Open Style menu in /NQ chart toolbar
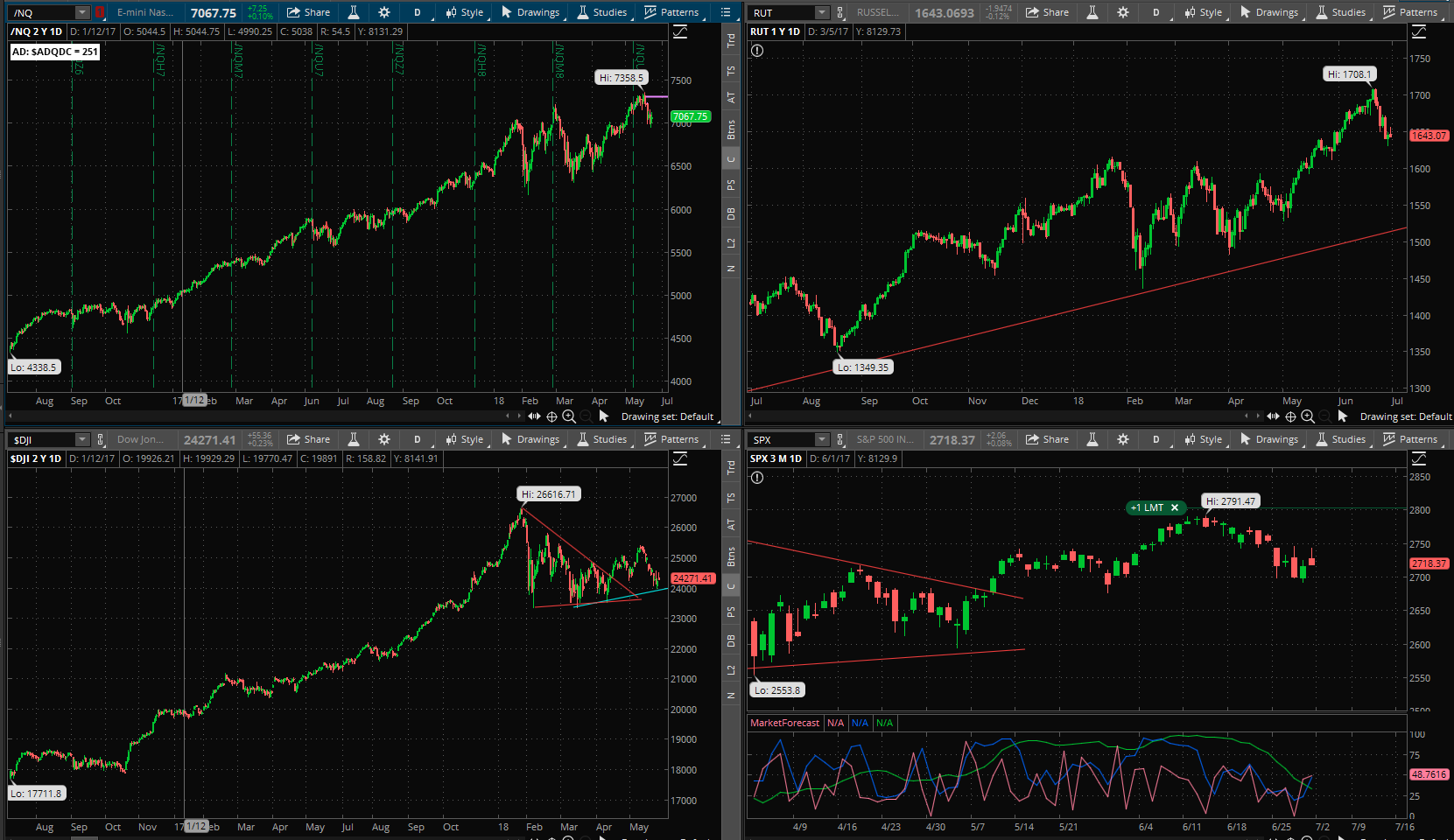 tap(464, 12)
